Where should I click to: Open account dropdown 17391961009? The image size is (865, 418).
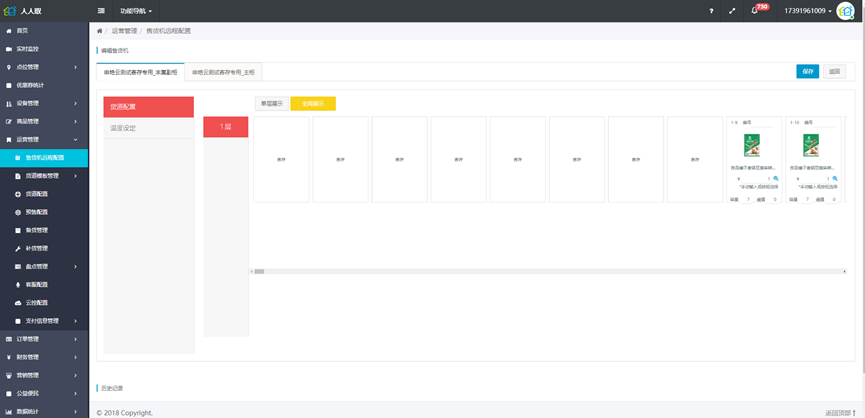[x=808, y=11]
